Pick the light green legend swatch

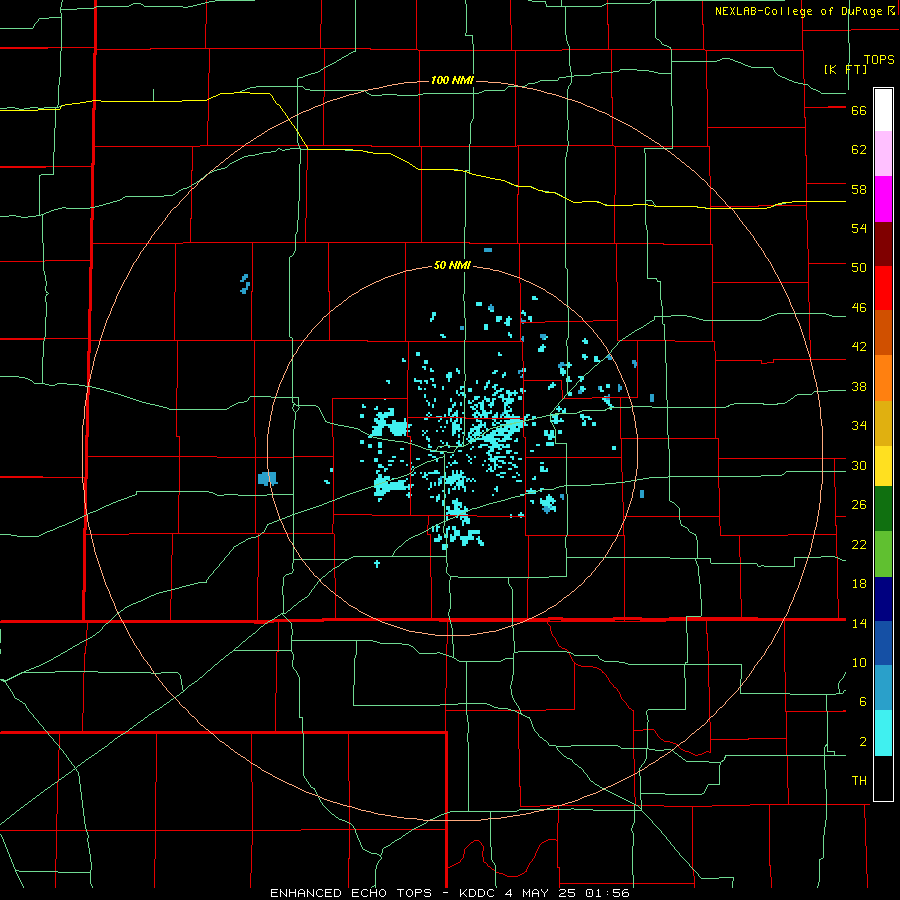(x=883, y=554)
